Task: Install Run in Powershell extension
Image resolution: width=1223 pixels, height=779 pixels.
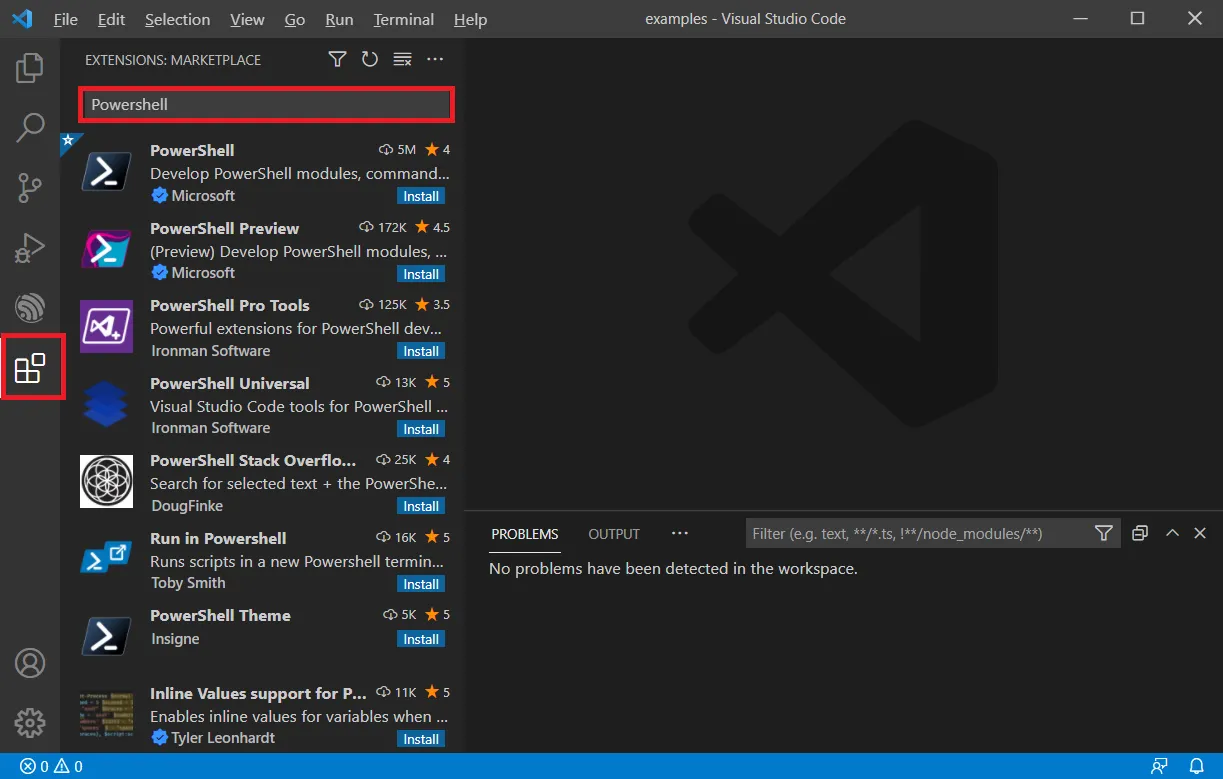Action: 421,584
